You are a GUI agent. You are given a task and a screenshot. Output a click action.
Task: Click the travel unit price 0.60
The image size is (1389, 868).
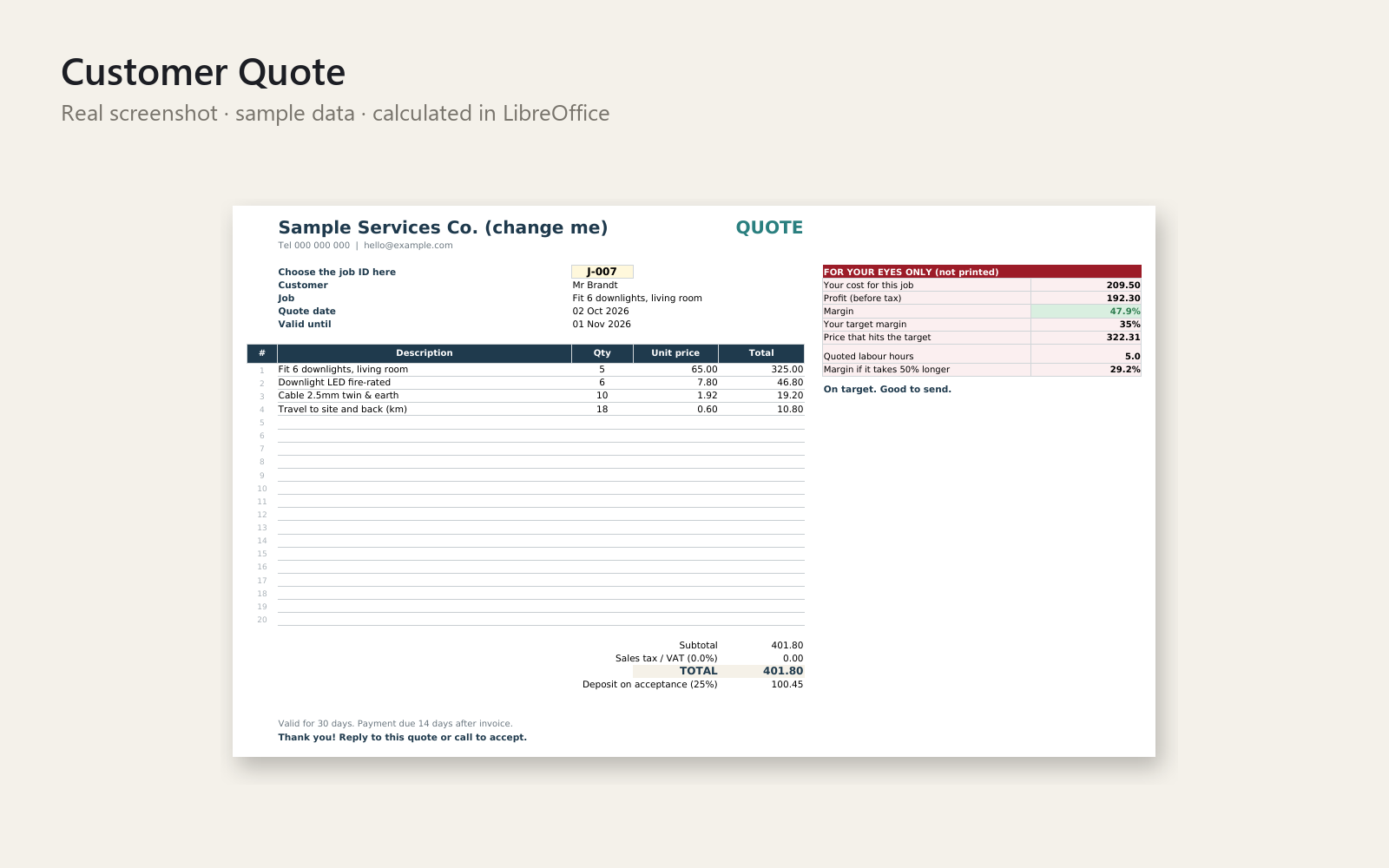708,409
